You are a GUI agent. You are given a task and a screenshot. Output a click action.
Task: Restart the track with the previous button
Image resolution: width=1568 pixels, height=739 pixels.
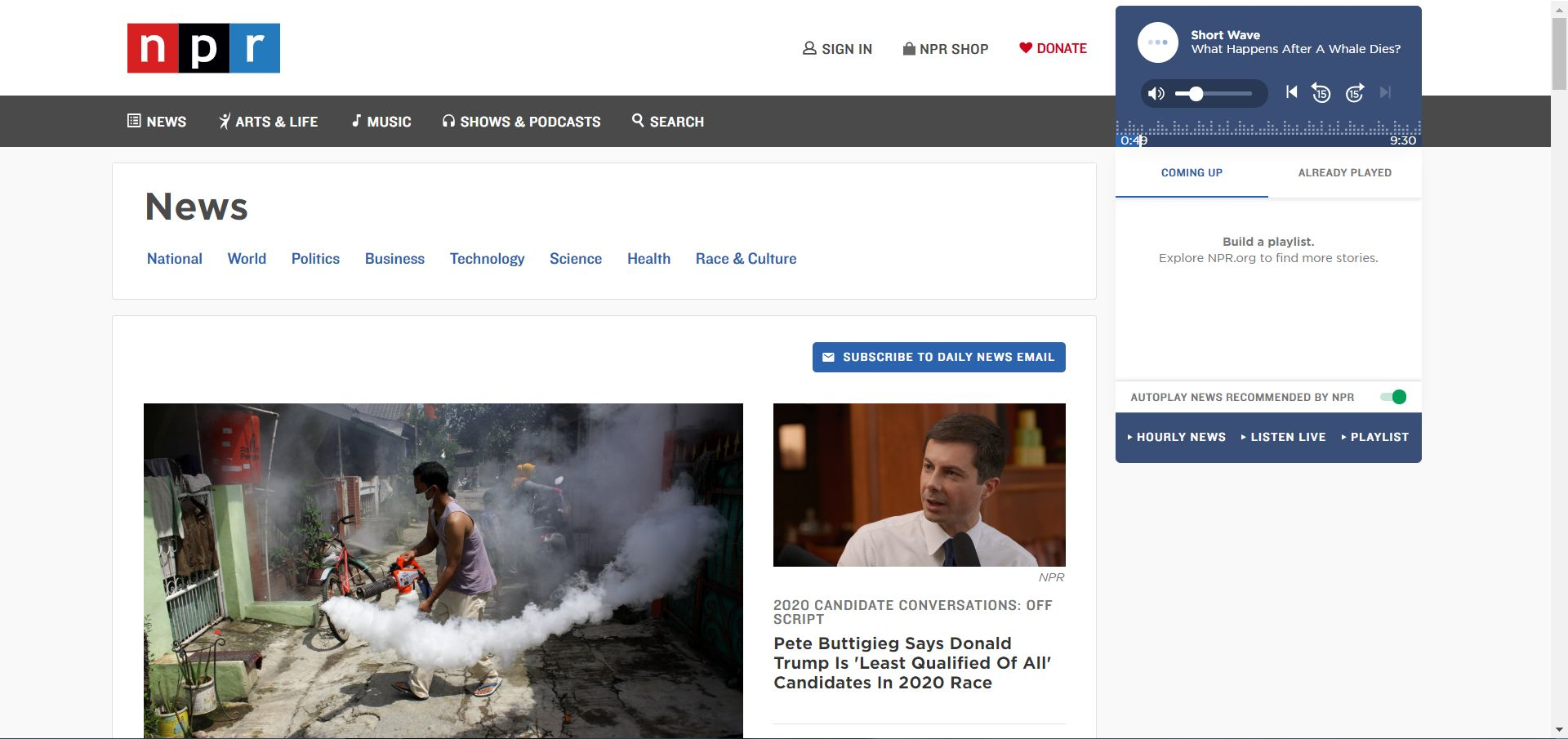click(1291, 92)
